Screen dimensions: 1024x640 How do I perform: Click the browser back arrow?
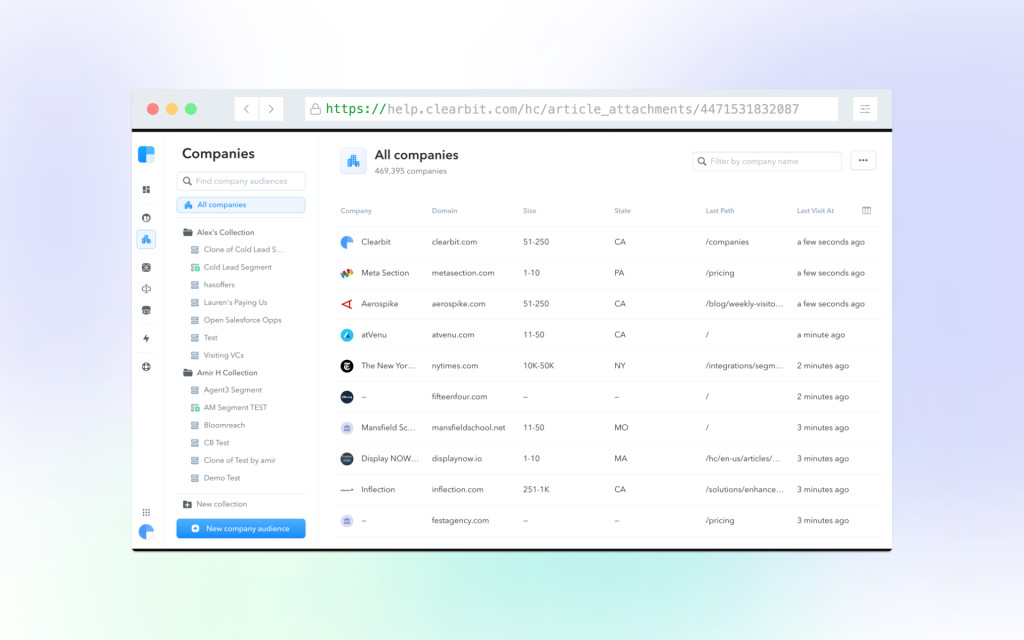click(246, 109)
